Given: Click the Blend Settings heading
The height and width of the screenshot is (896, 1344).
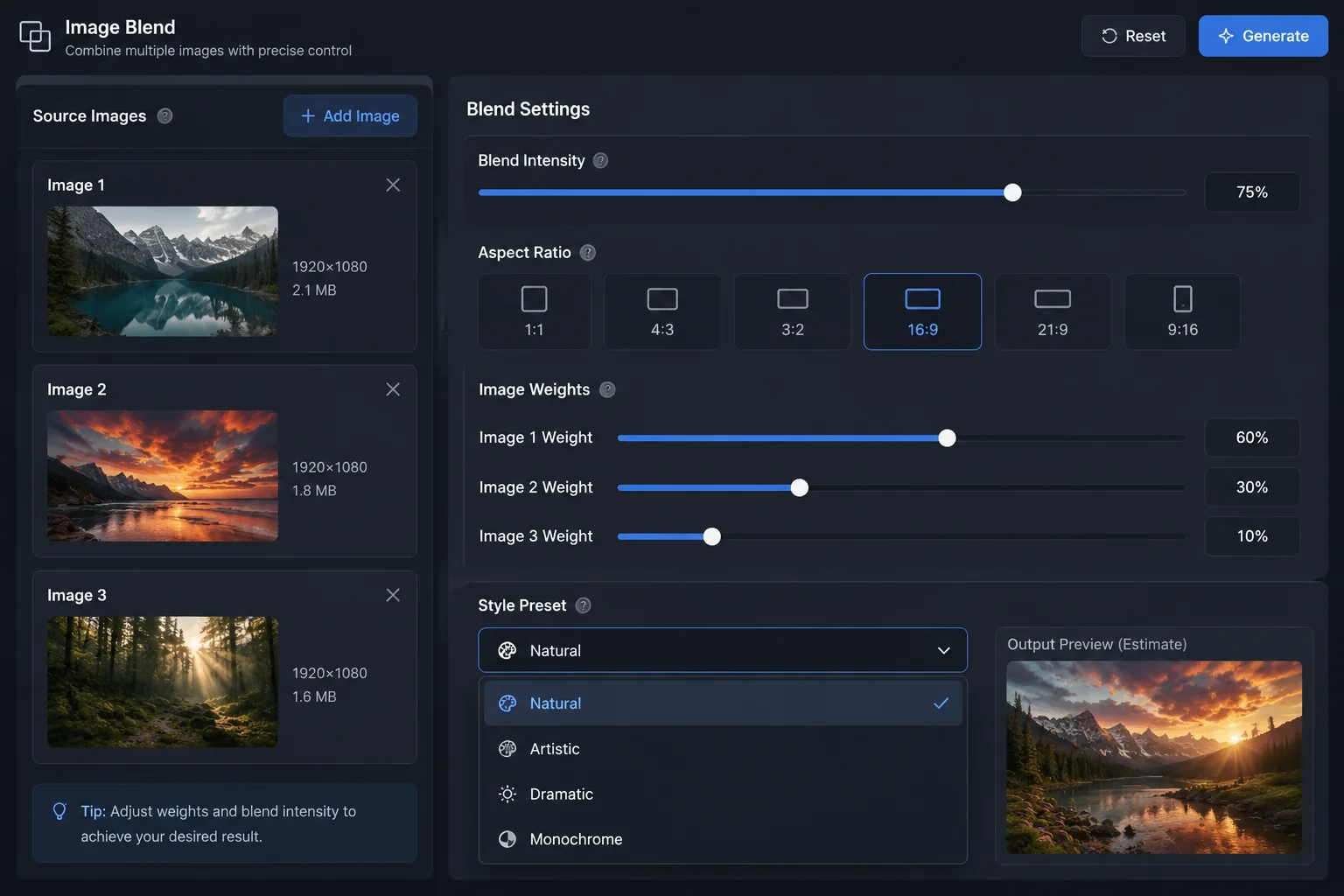Looking at the screenshot, I should point(528,109).
